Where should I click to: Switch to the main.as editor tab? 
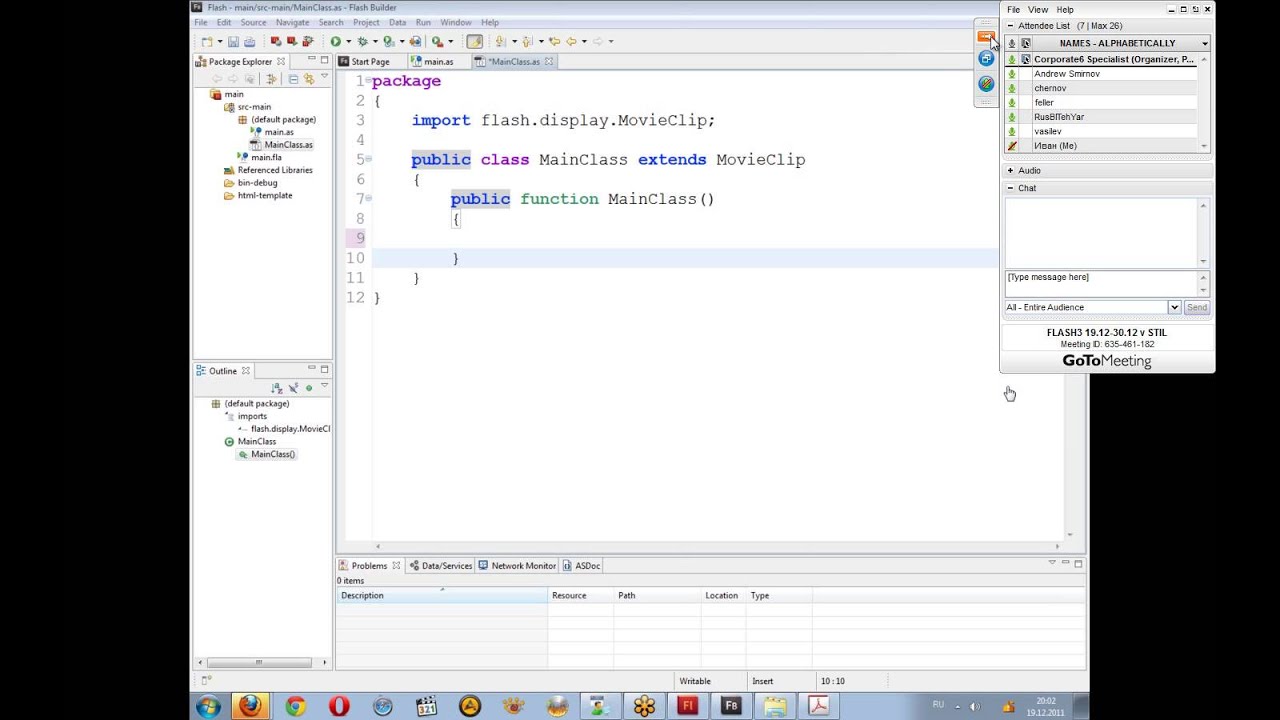point(438,61)
